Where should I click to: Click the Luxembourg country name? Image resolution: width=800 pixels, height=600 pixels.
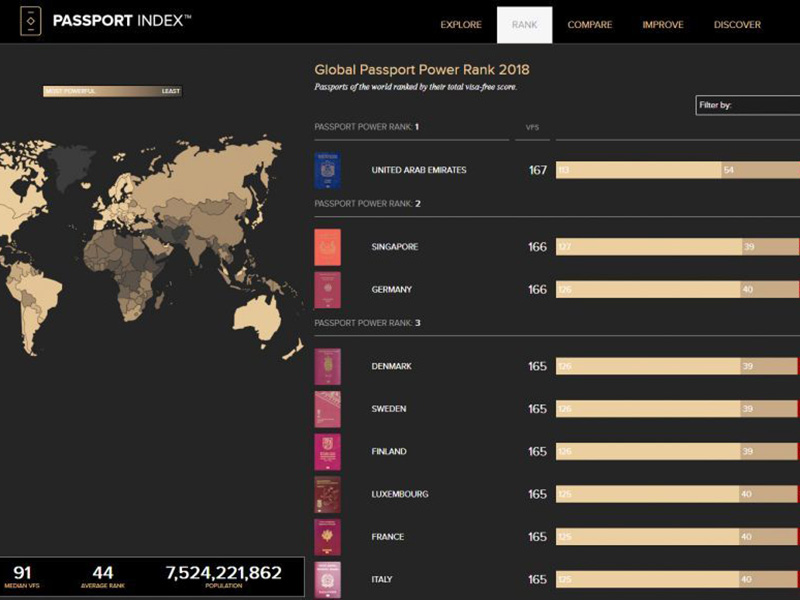[x=400, y=494]
